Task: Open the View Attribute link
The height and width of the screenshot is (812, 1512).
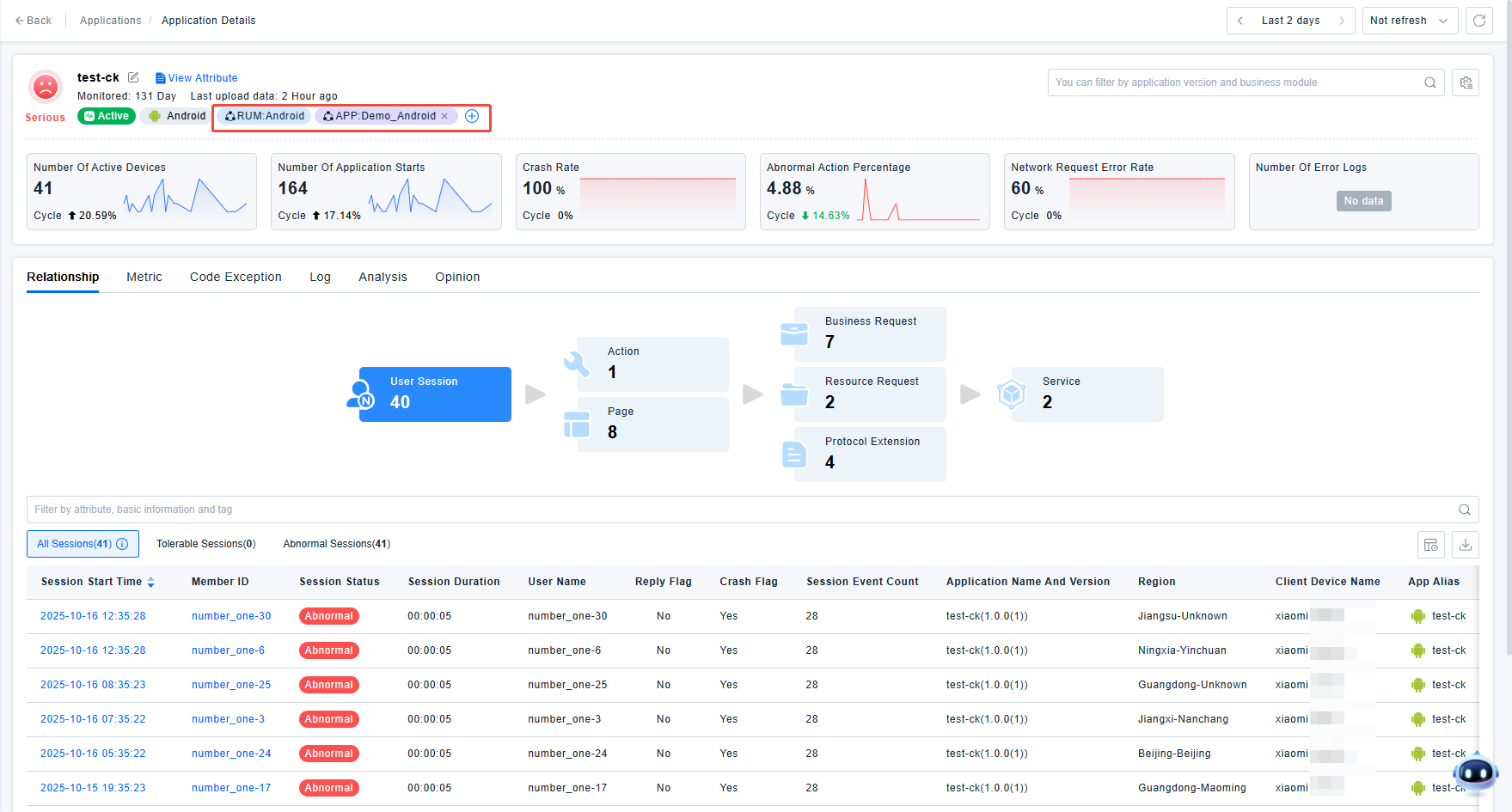Action: (197, 78)
